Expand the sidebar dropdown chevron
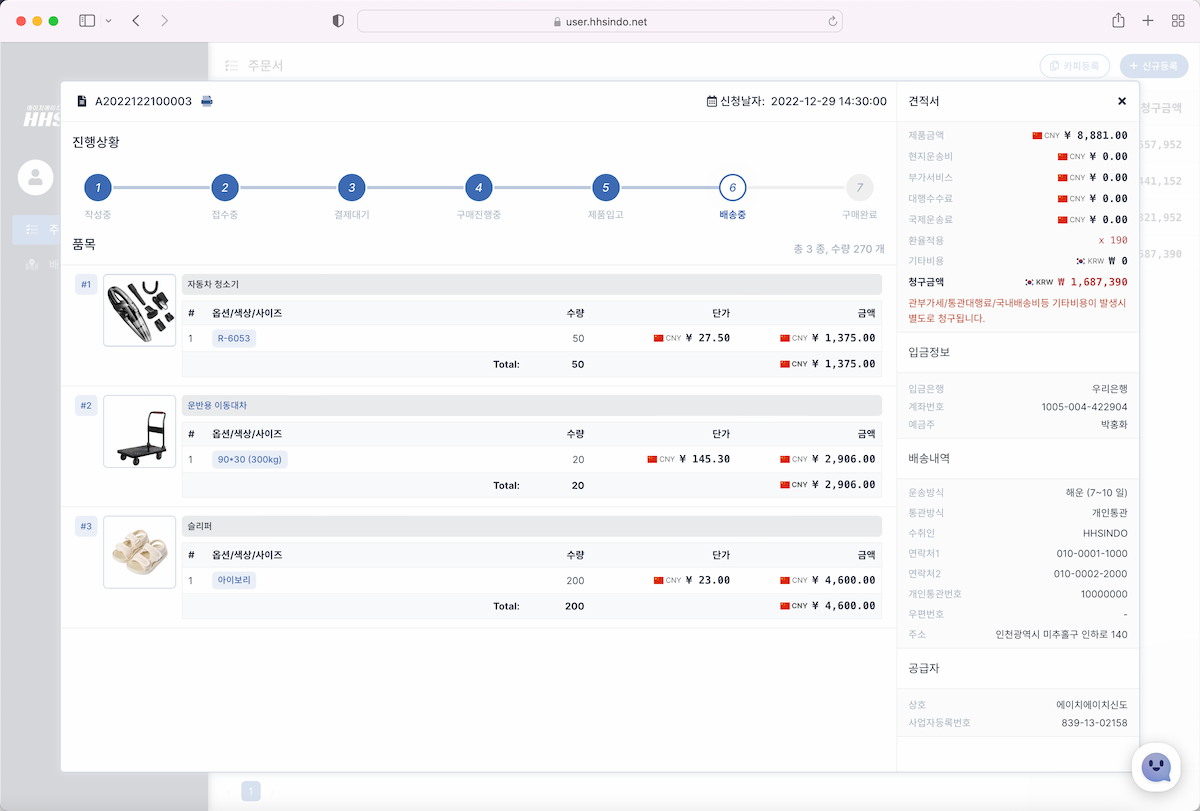Image resolution: width=1200 pixels, height=811 pixels. [x=108, y=21]
